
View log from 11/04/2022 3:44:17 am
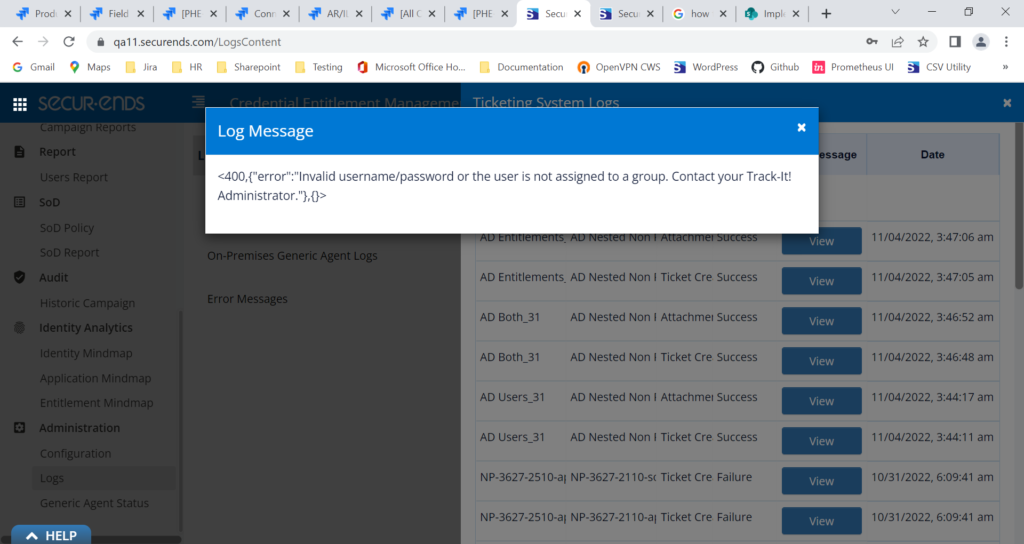pyautogui.click(x=822, y=401)
